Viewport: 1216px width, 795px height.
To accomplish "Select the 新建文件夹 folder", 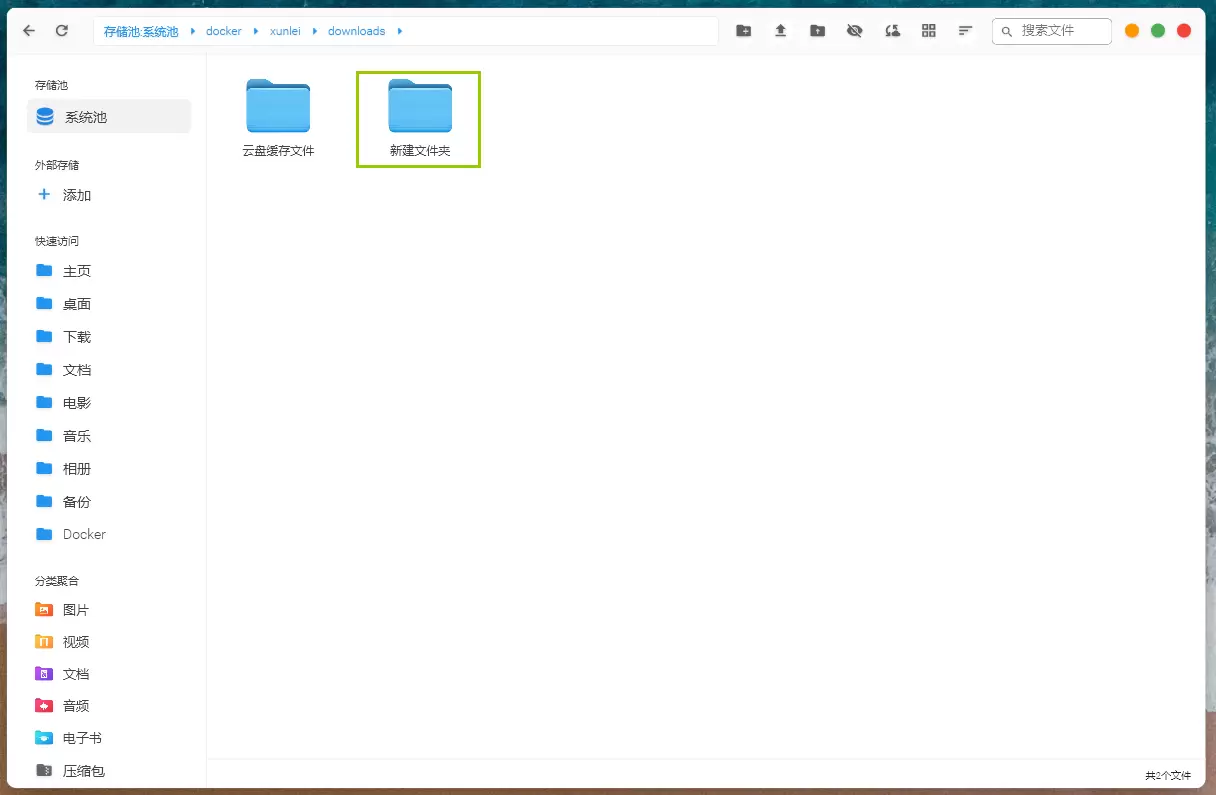I will coord(420,117).
